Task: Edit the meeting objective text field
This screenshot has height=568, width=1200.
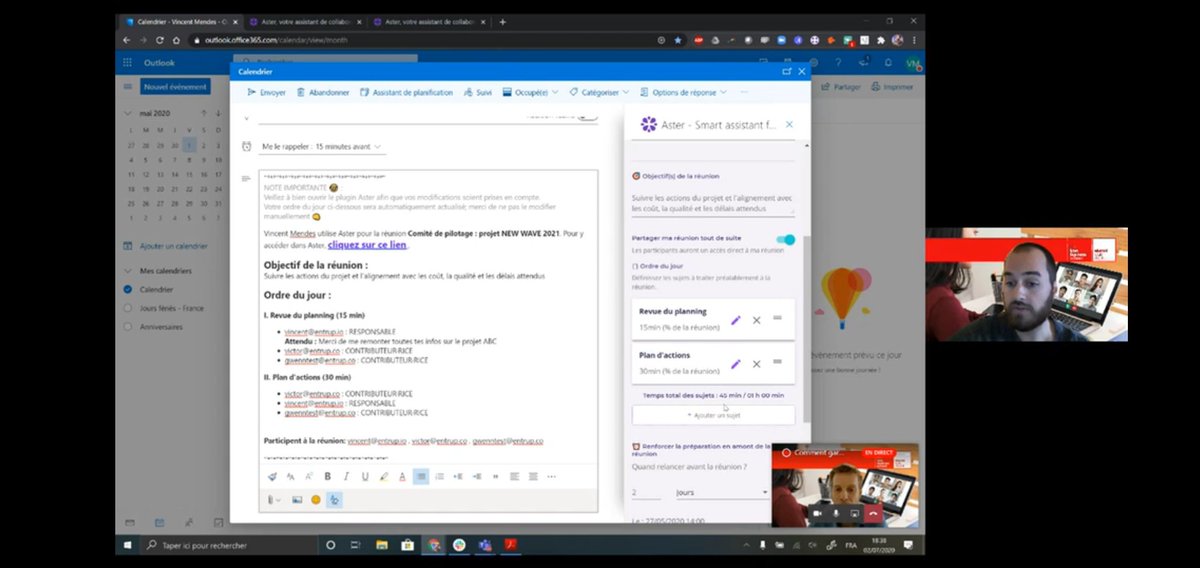Action: pos(713,204)
